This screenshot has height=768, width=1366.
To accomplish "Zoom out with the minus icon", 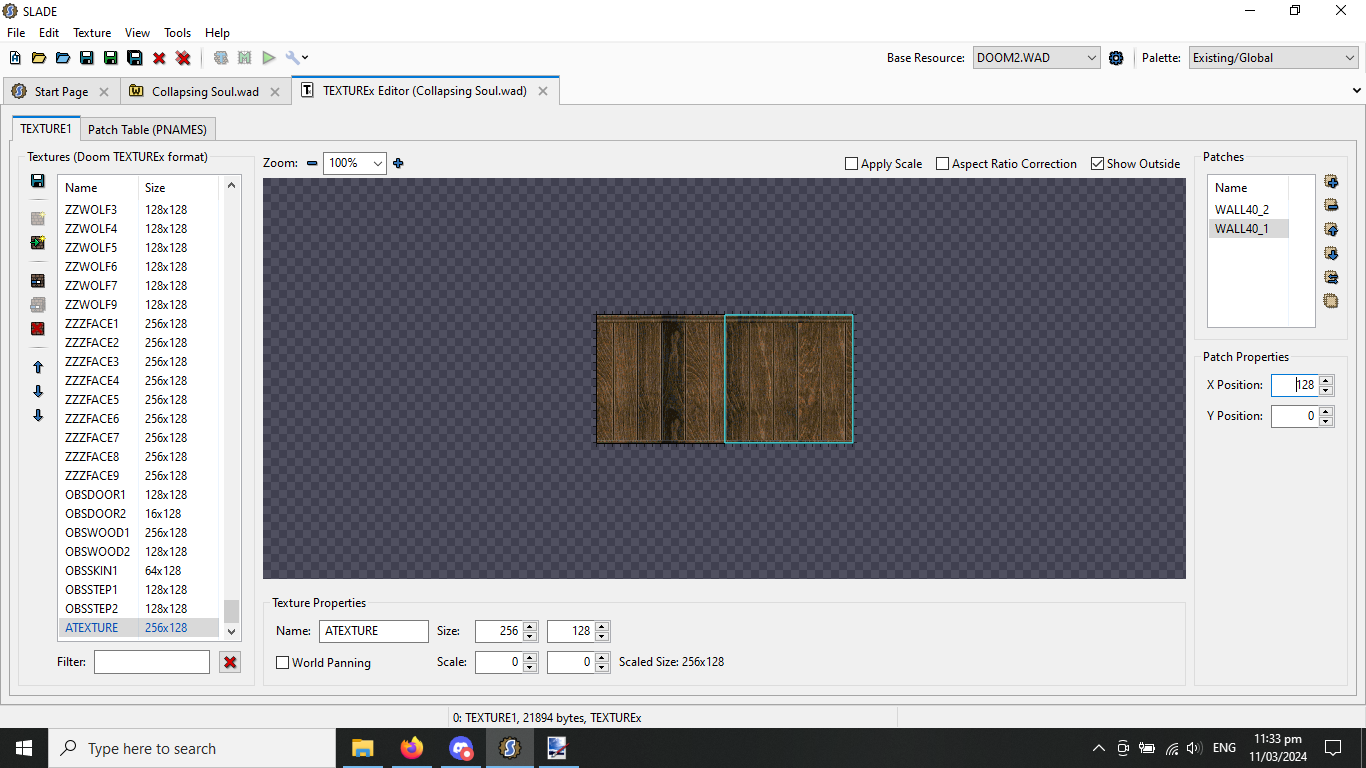I will [x=312, y=163].
